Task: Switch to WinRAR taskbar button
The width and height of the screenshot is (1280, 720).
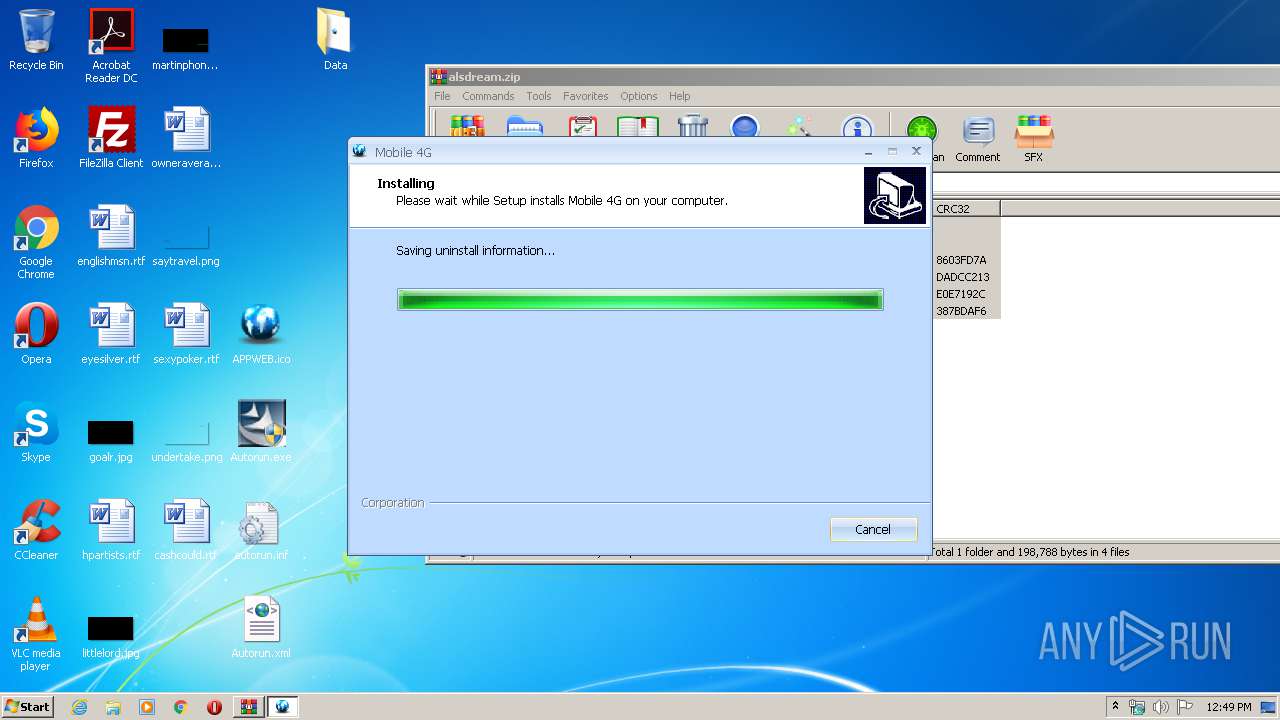Action: [x=248, y=707]
